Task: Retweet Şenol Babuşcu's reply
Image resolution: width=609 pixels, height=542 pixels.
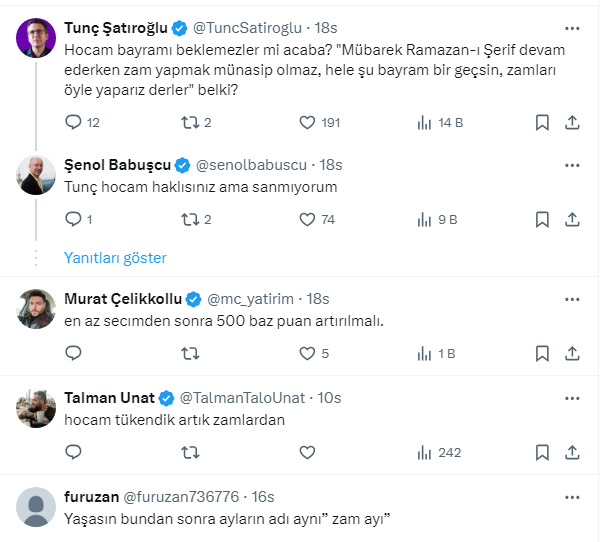Action: click(190, 219)
